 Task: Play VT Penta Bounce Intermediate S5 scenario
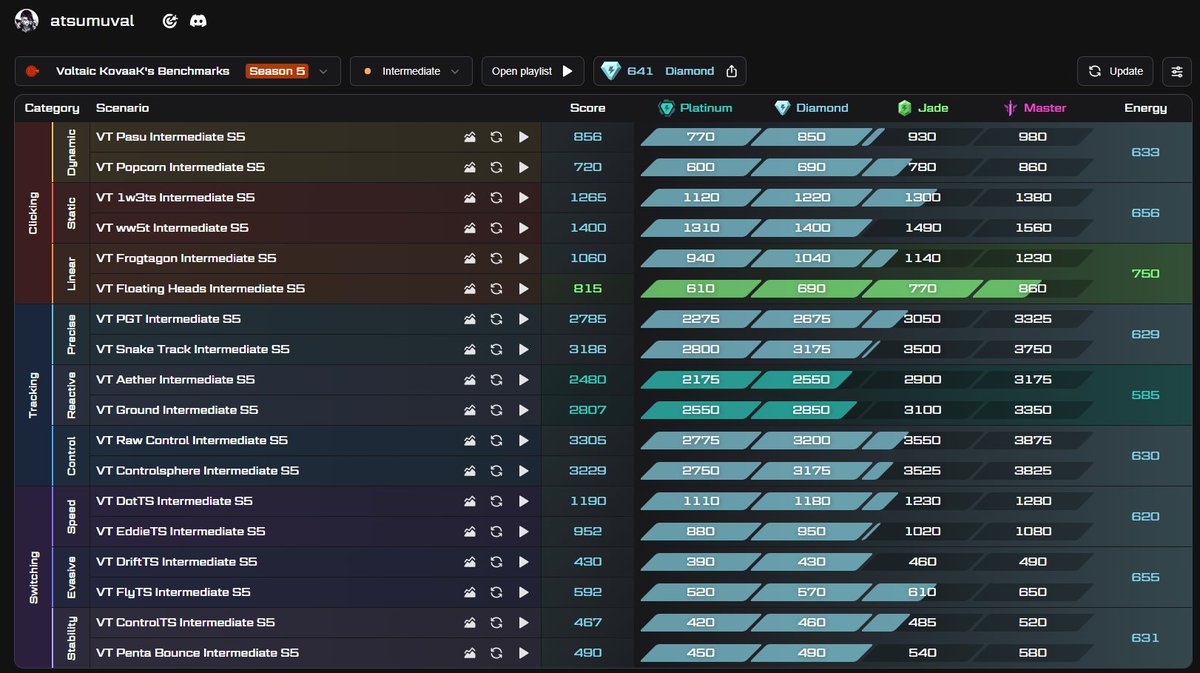tap(523, 653)
